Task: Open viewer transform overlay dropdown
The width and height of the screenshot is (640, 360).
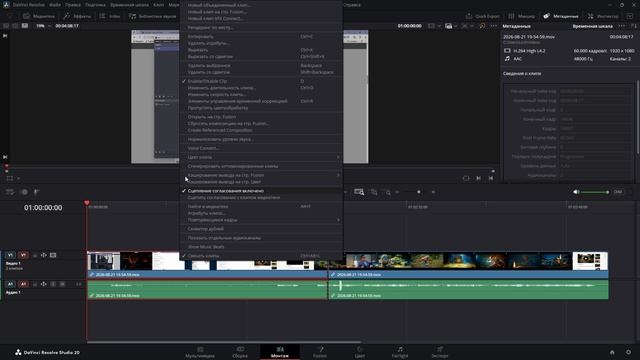Action: (12, 178)
